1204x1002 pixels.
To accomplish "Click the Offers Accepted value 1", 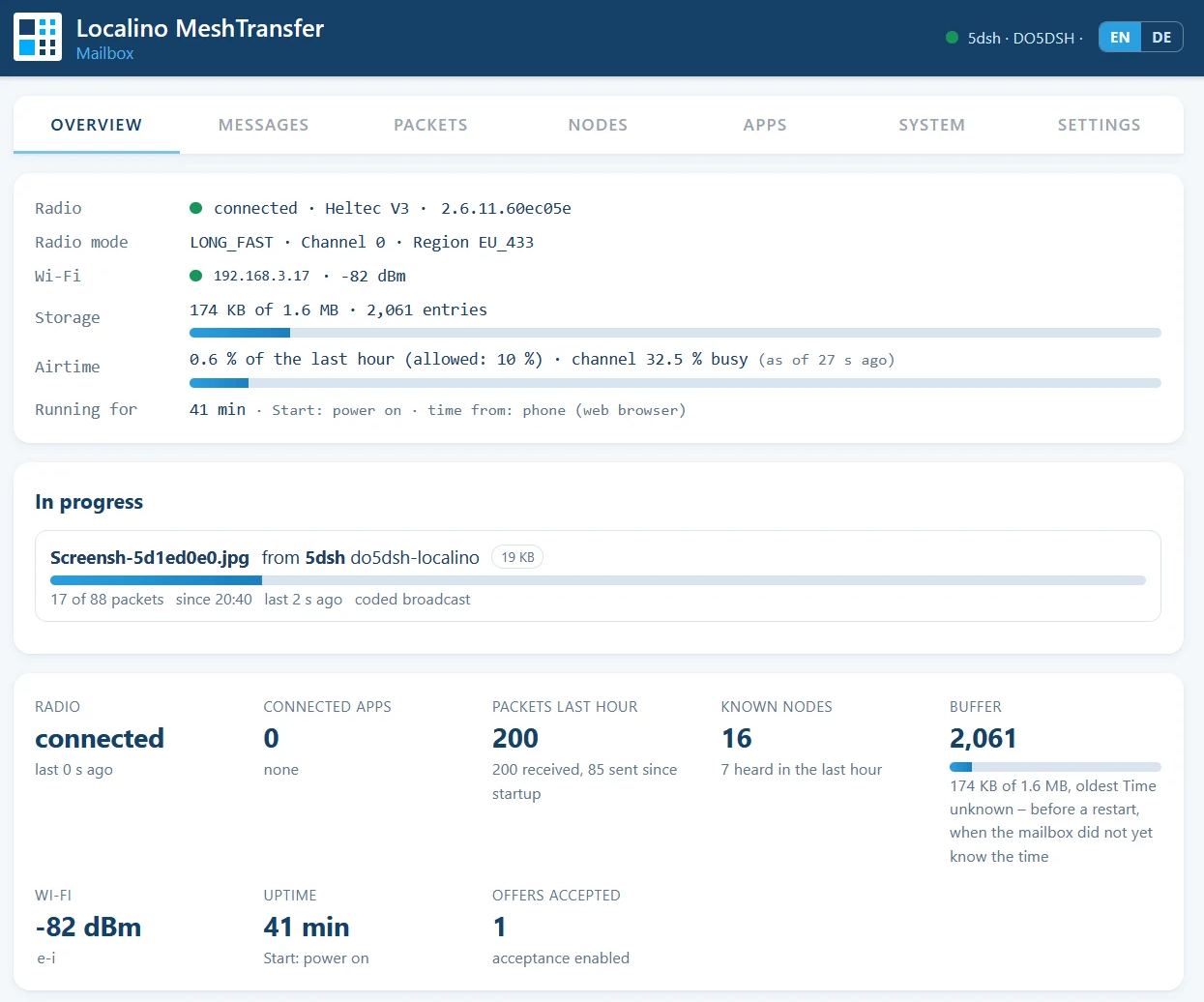I will click(x=500, y=928).
